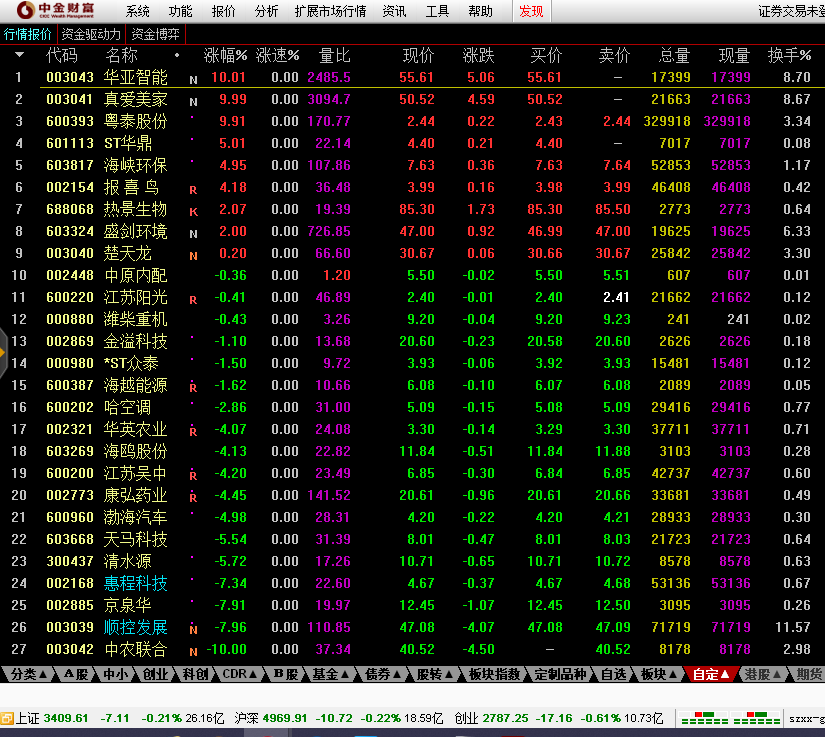Expand the 板块 bottom tab
This screenshot has width=825, height=737.
pos(659,674)
